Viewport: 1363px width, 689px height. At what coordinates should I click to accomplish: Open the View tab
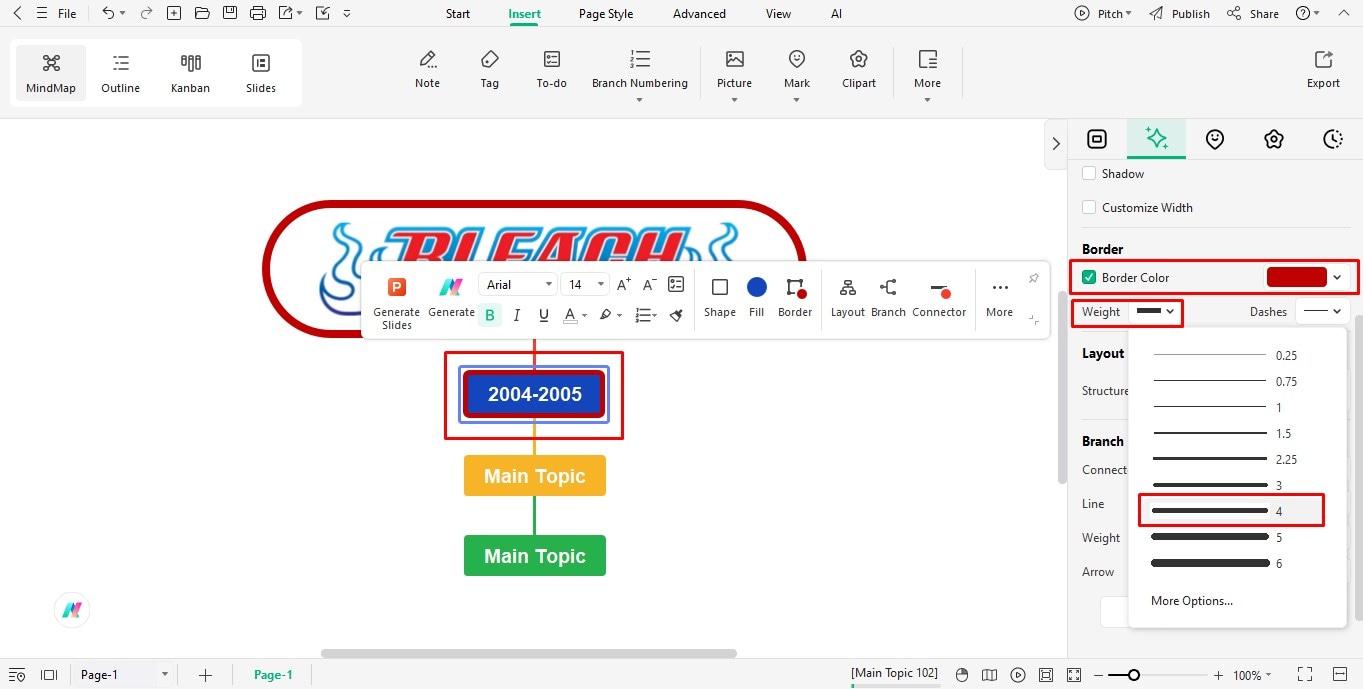(778, 14)
